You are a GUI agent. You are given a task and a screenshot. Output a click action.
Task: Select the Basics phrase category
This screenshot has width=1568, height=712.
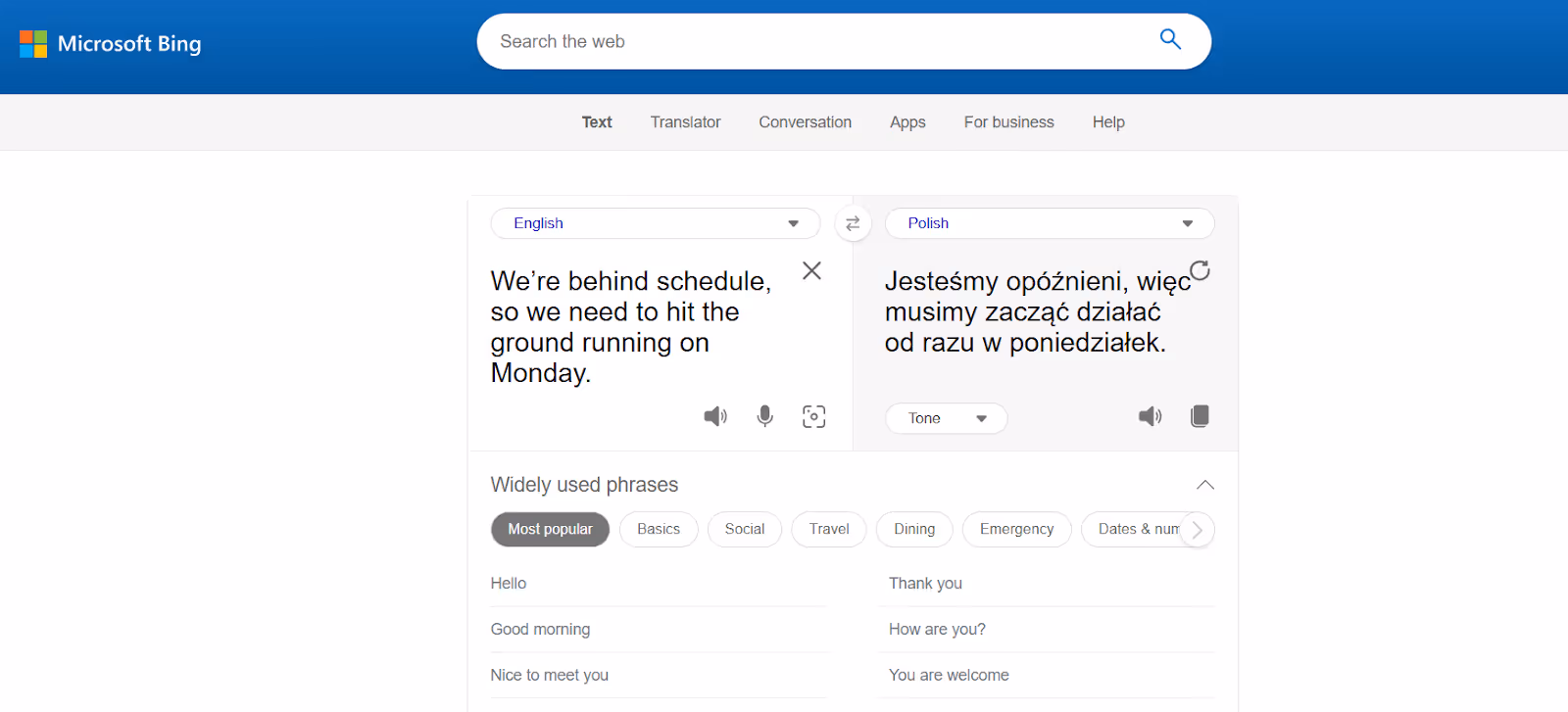(659, 529)
